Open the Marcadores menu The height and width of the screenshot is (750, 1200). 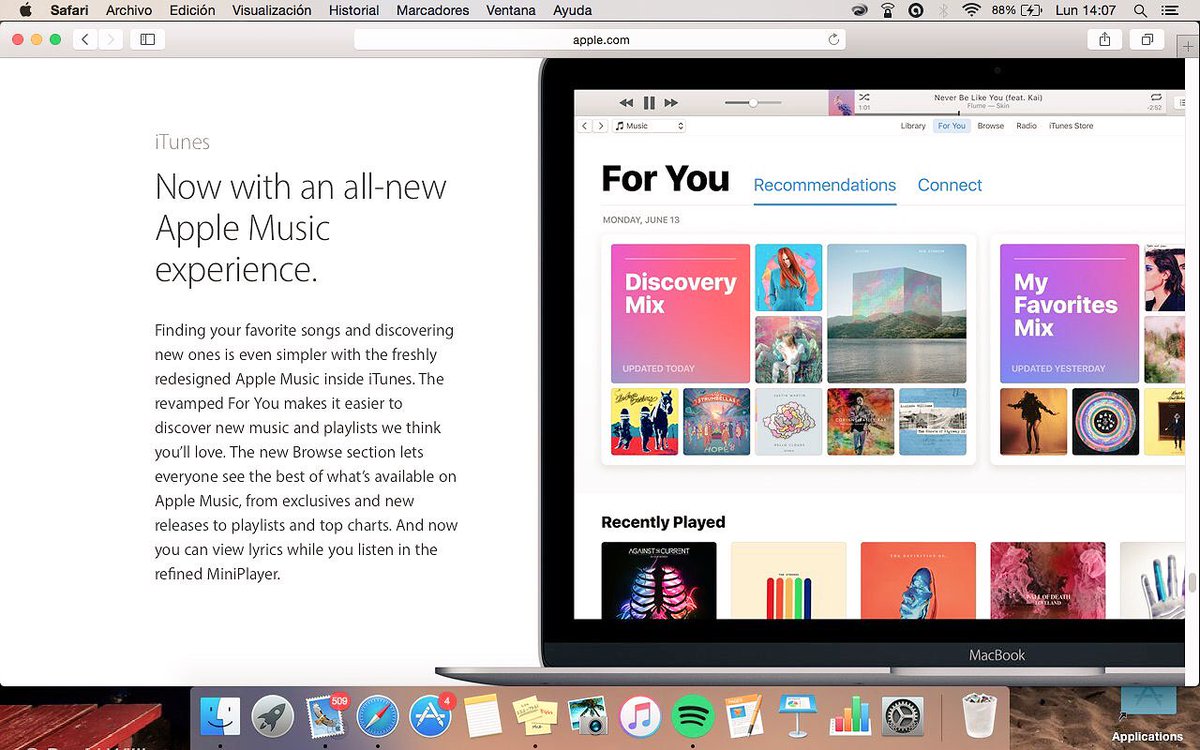point(432,10)
